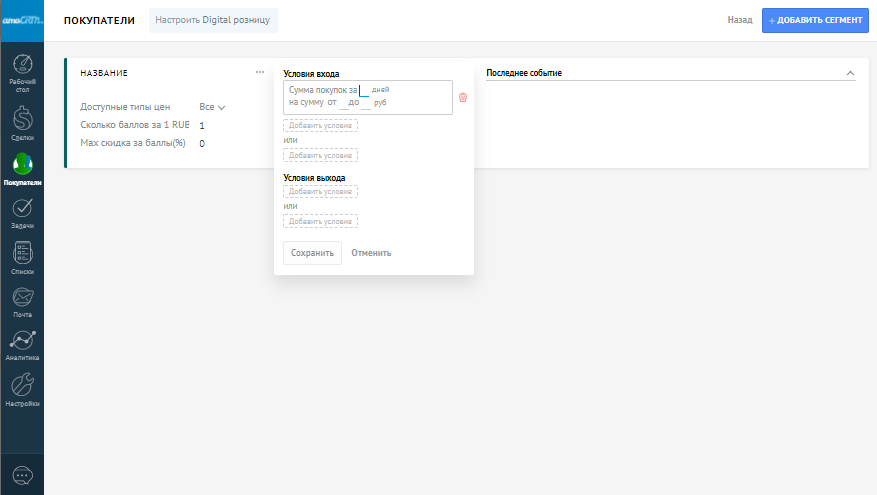
Task: Click the Назад link
Action: [x=740, y=20]
